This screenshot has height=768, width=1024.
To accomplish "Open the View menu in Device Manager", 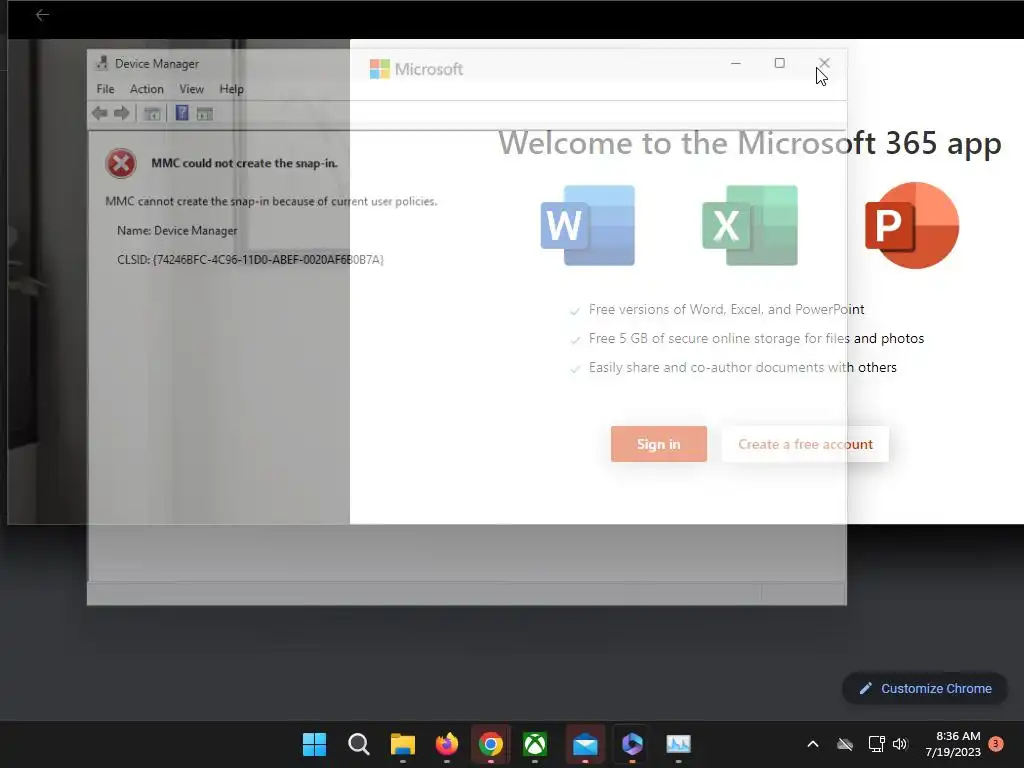I will 191,89.
